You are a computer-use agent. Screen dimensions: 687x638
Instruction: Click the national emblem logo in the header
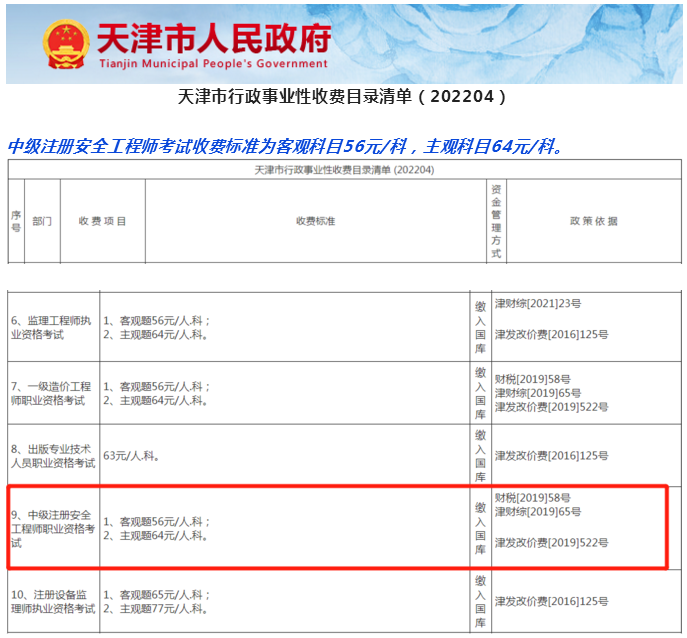65,43
